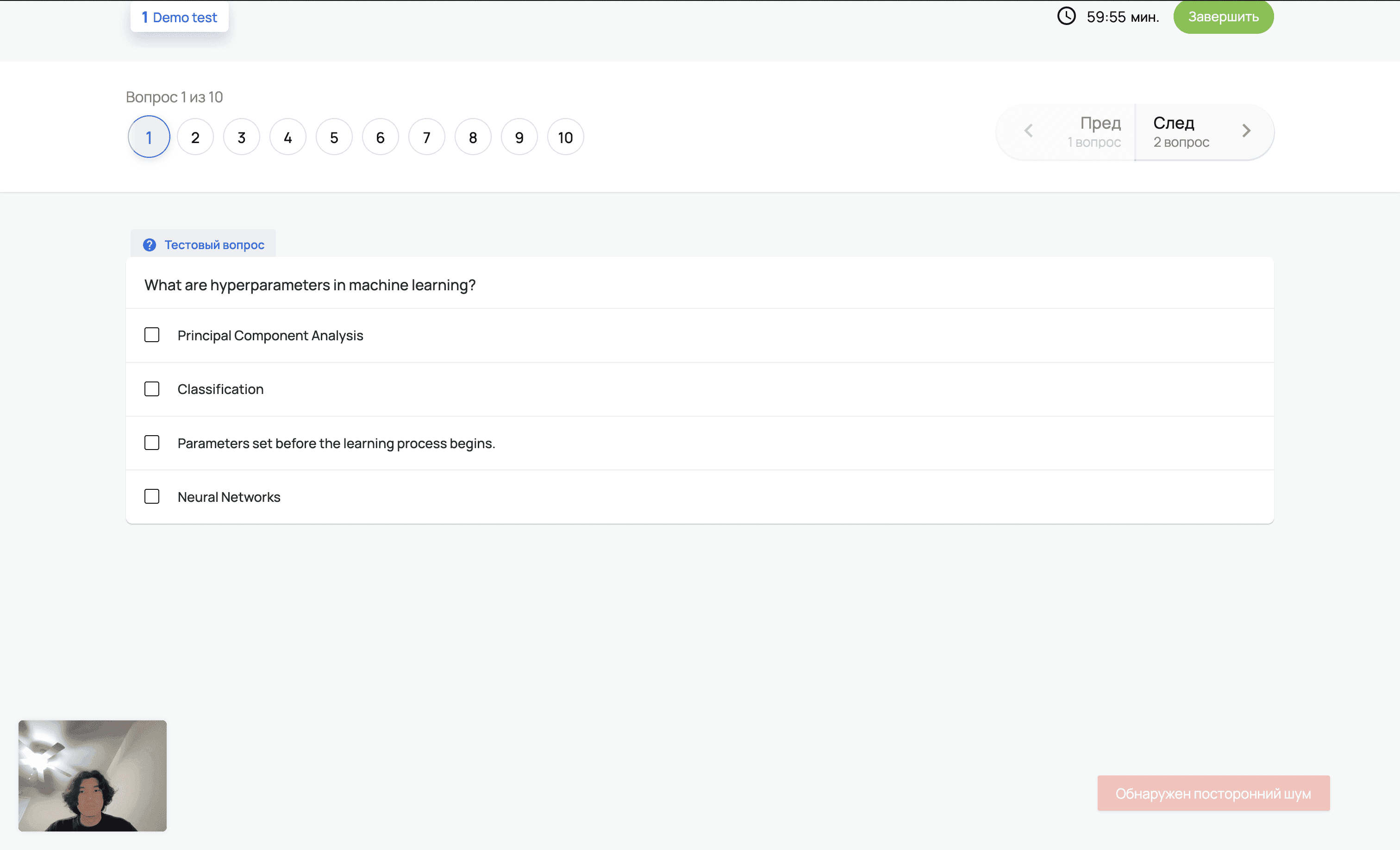Select question 7 circle

[x=427, y=137]
